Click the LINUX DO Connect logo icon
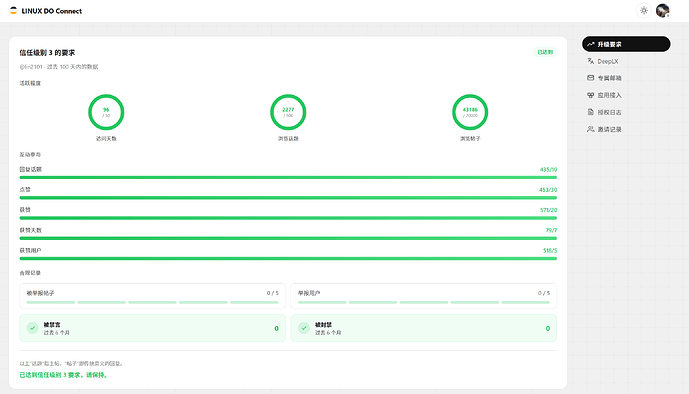689x394 pixels. [x=14, y=11]
